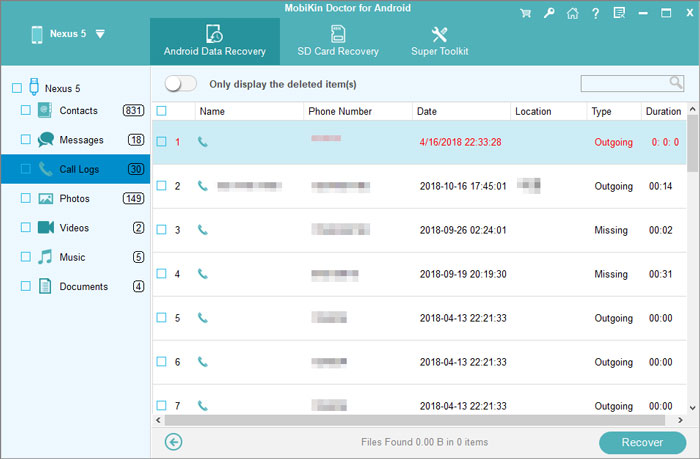Click the back arrow icon

(174, 442)
